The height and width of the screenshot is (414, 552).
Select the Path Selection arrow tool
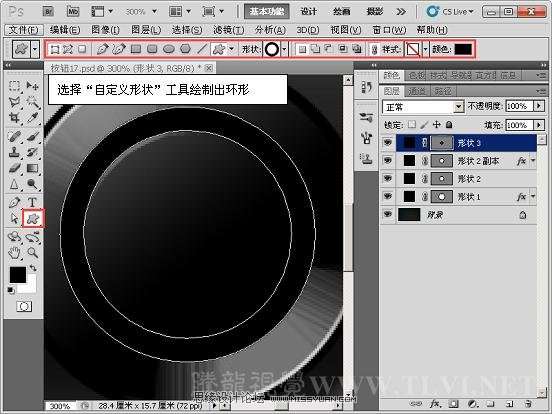[x=14, y=219]
